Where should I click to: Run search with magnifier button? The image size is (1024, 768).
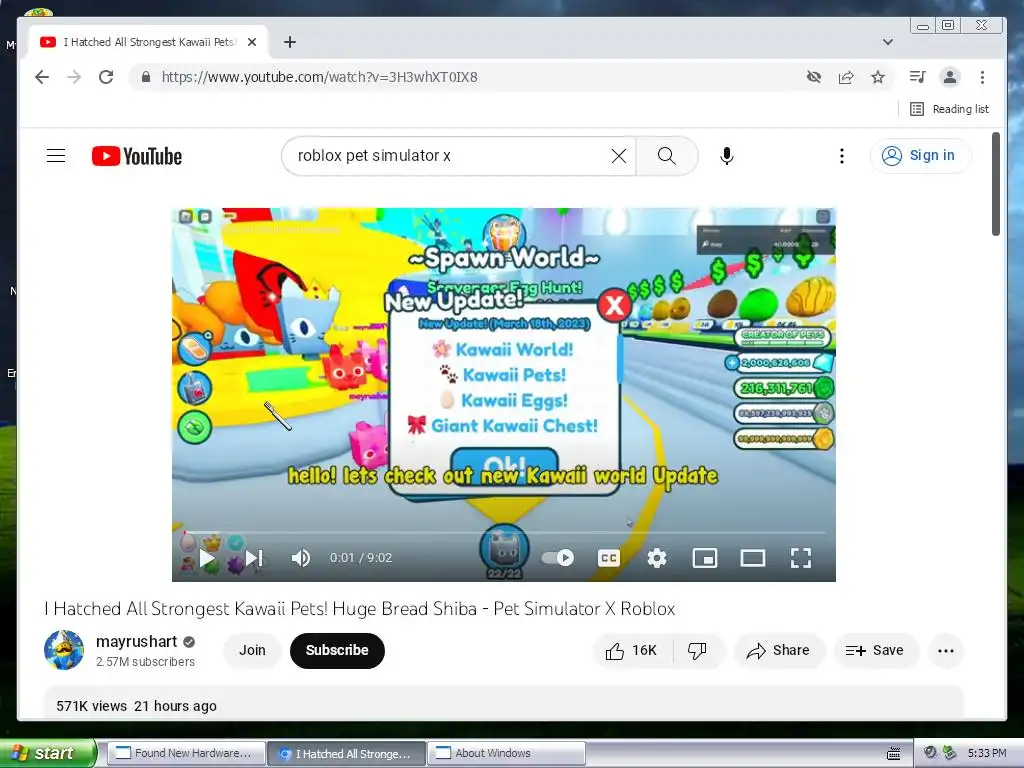click(667, 155)
